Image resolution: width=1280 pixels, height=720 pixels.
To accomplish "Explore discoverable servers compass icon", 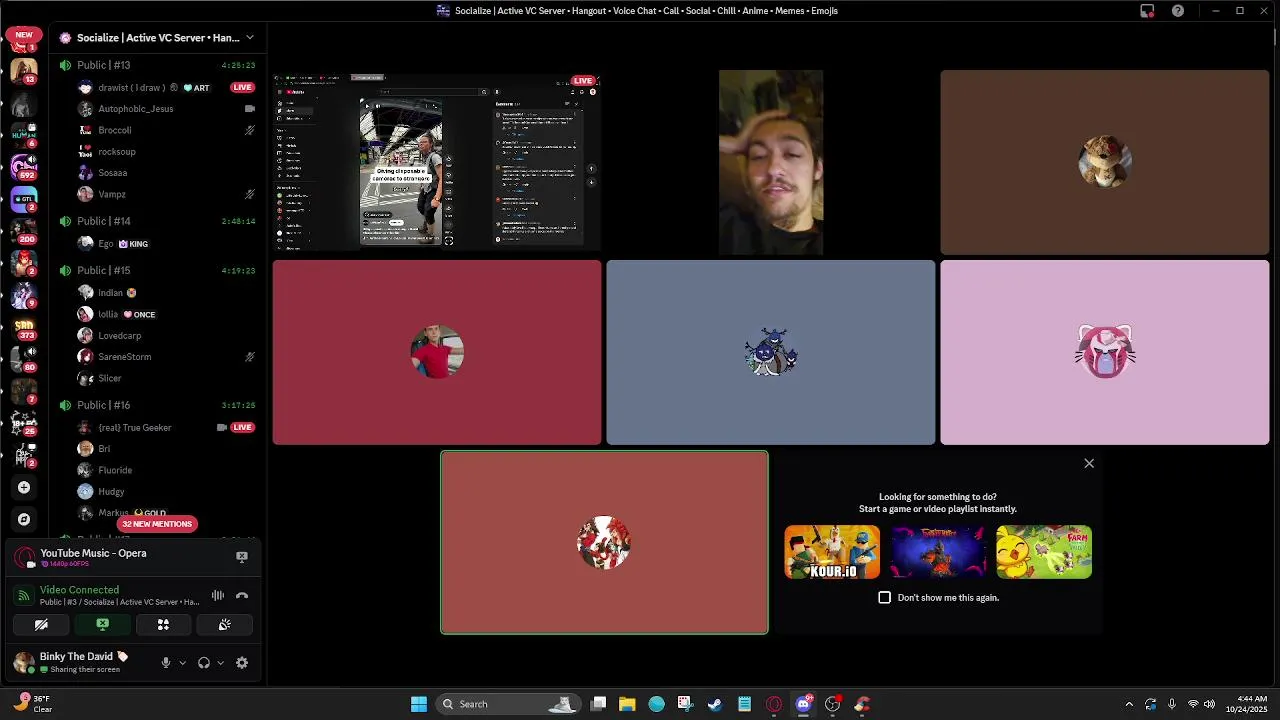I will pos(24,519).
